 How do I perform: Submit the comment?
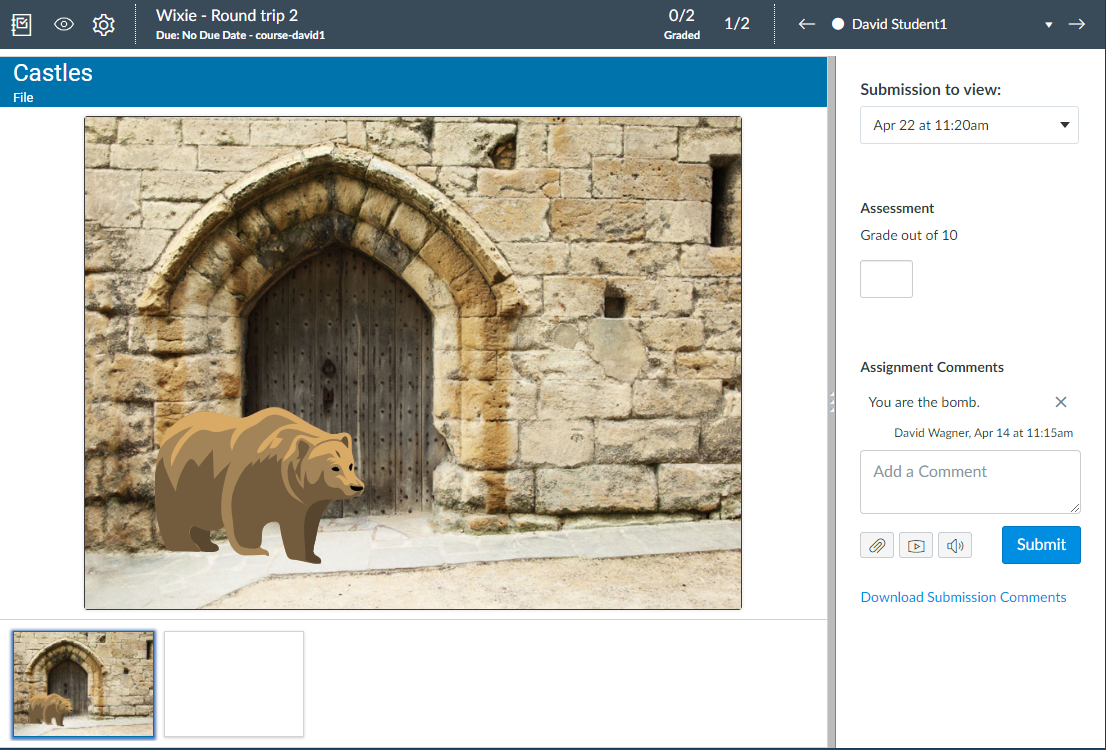point(1041,545)
